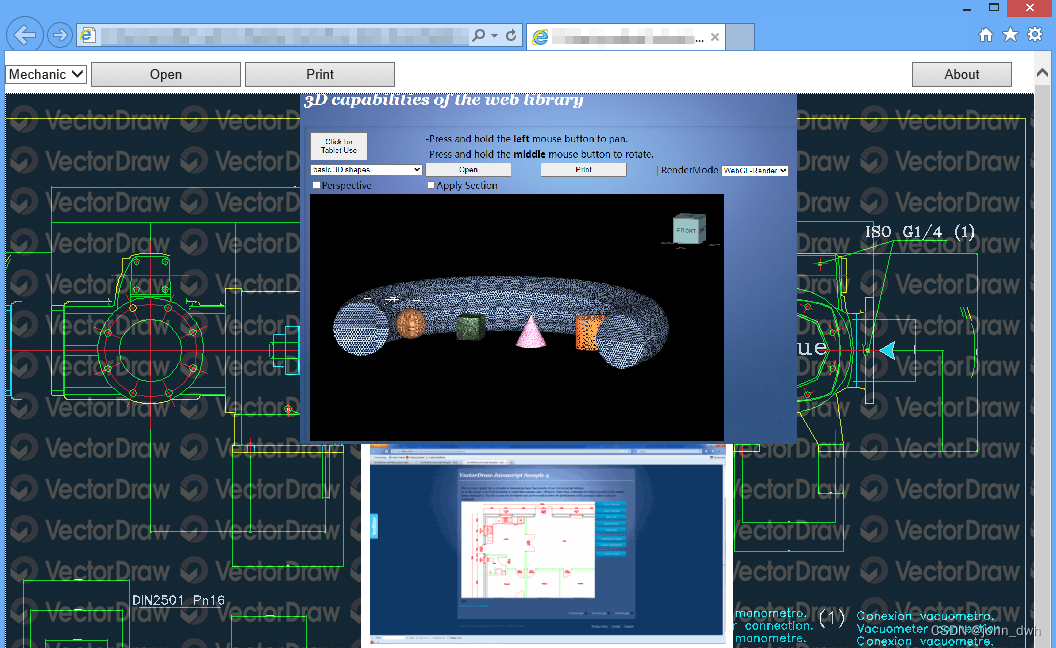
Task: Open the browser Tools gear icon
Action: [x=1035, y=33]
